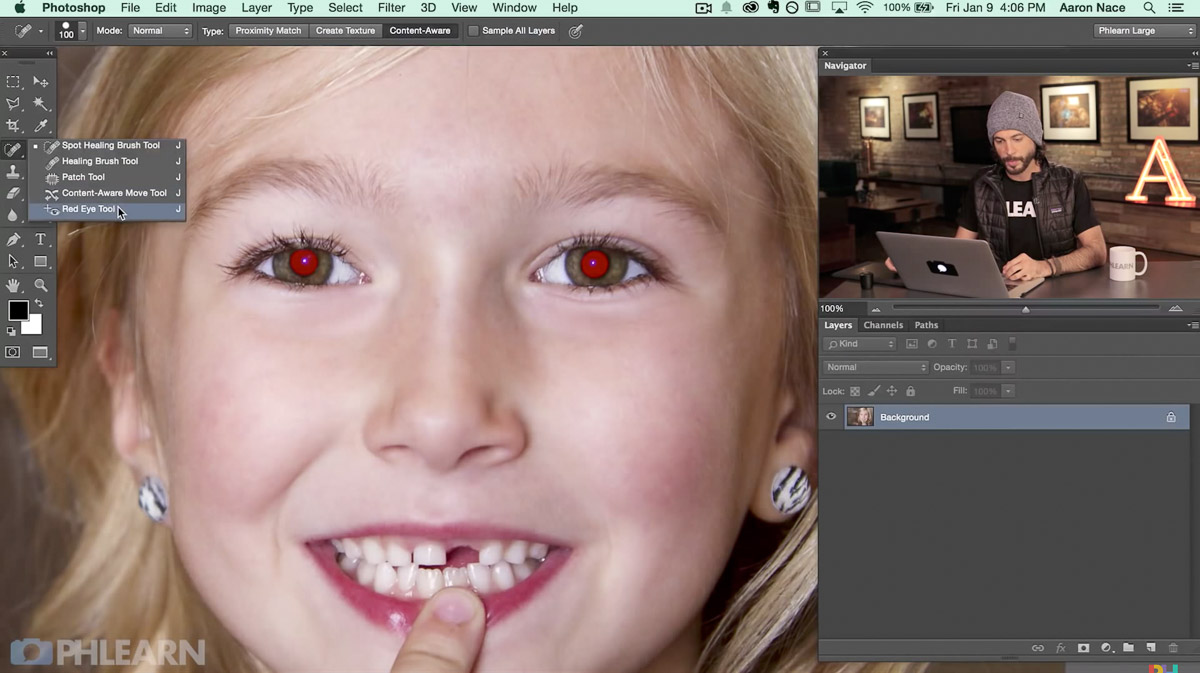Open the Phlearn Large workspace dropdown
Viewport: 1200px width, 673px height.
(x=1145, y=31)
